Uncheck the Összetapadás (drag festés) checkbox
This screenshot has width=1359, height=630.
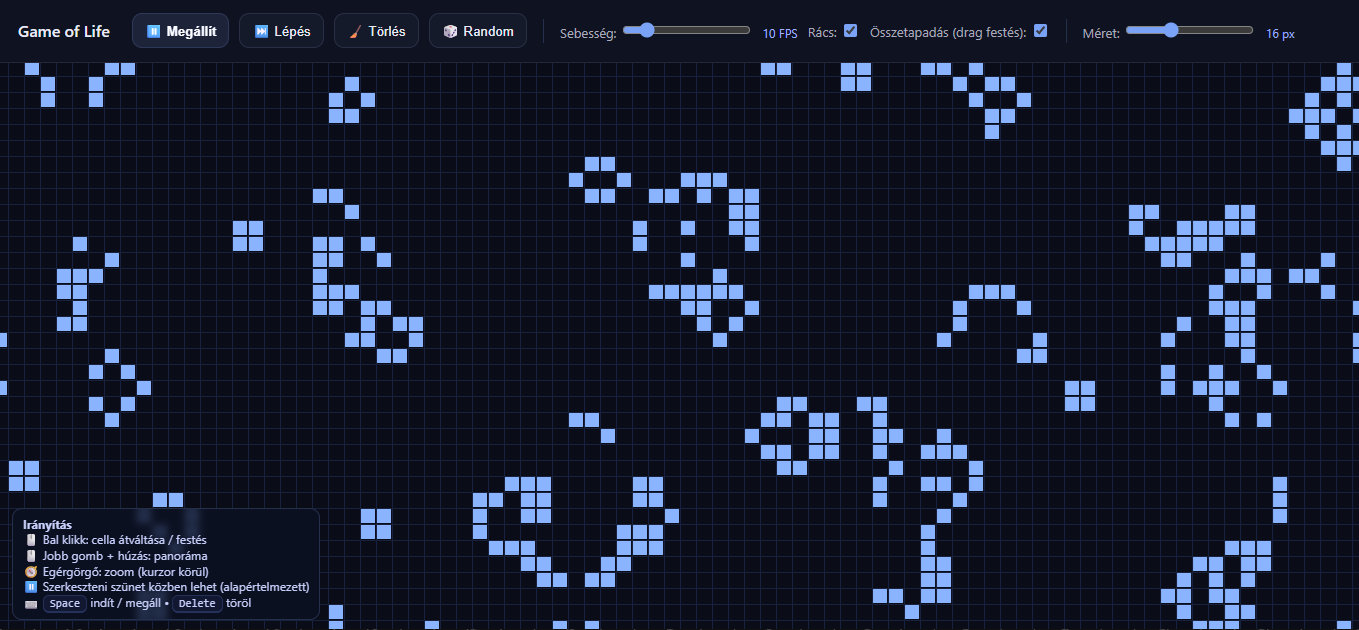pos(1040,31)
